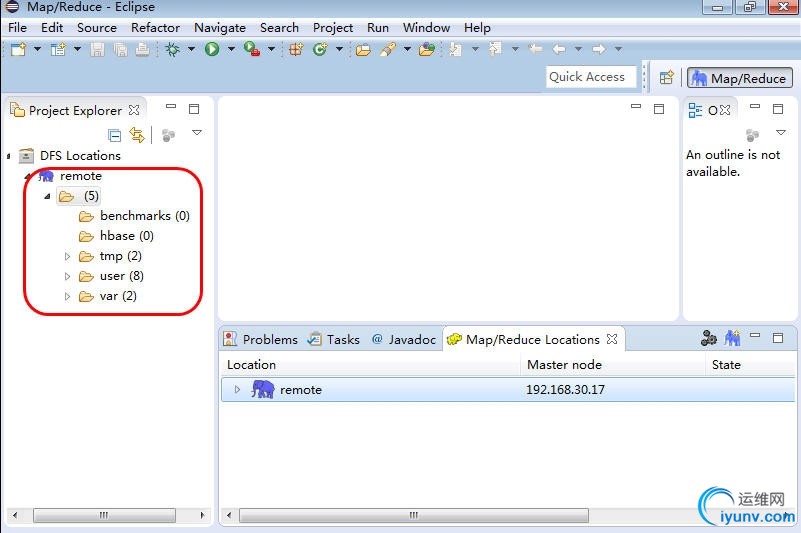Click the Print toolbar icon
This screenshot has width=801, height=533.
click(143, 50)
